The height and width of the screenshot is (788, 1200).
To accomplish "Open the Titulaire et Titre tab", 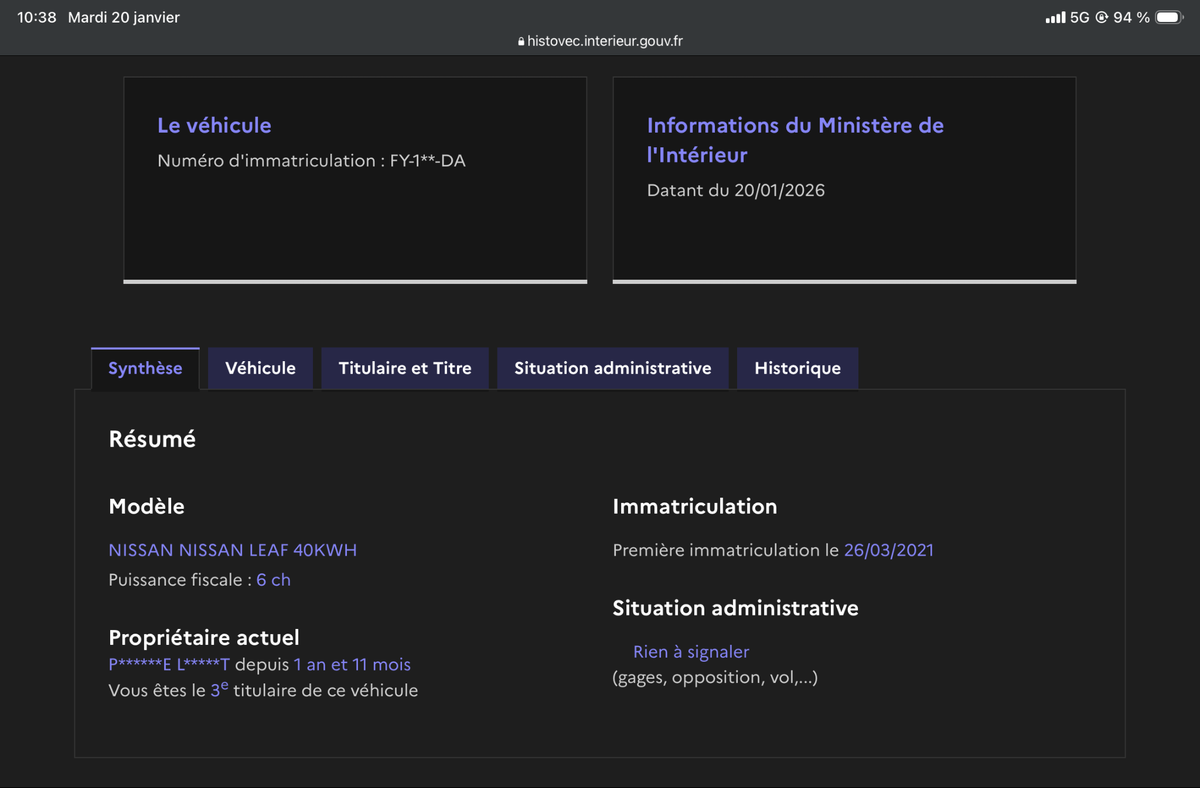I will 404,368.
